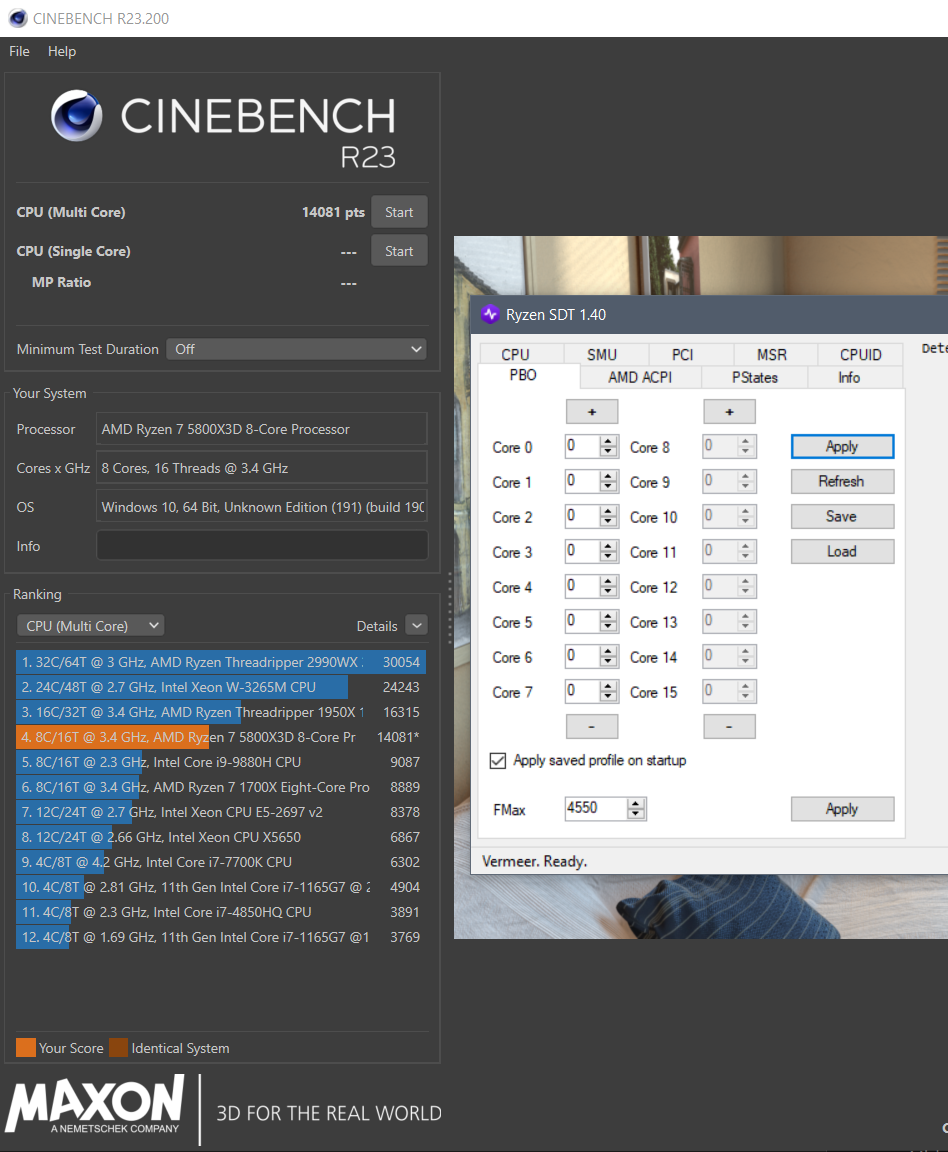The width and height of the screenshot is (948, 1152).
Task: Click the minus button below Core 15
Action: pos(729,727)
